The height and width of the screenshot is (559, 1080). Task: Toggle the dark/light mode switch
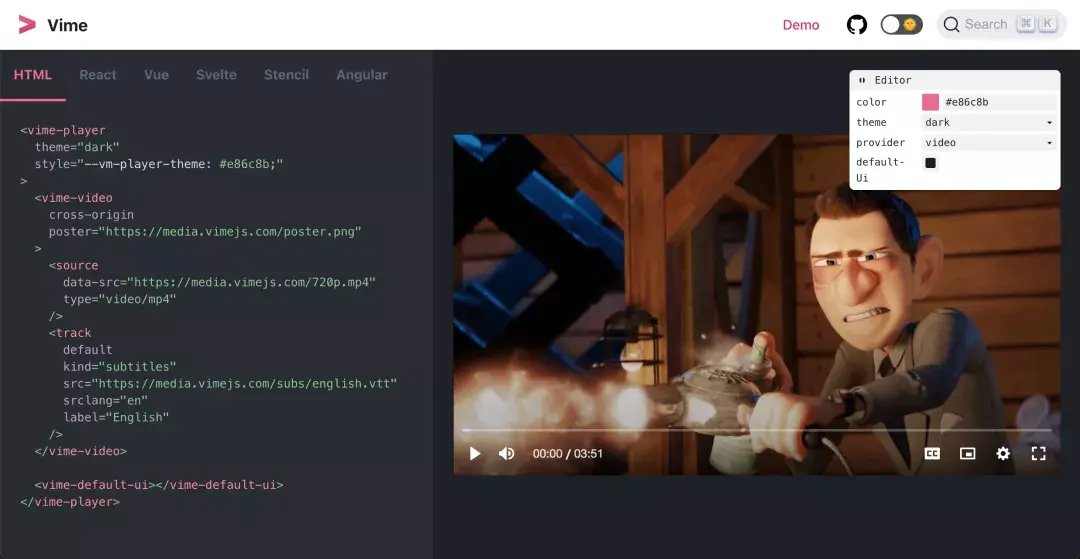[x=902, y=25]
